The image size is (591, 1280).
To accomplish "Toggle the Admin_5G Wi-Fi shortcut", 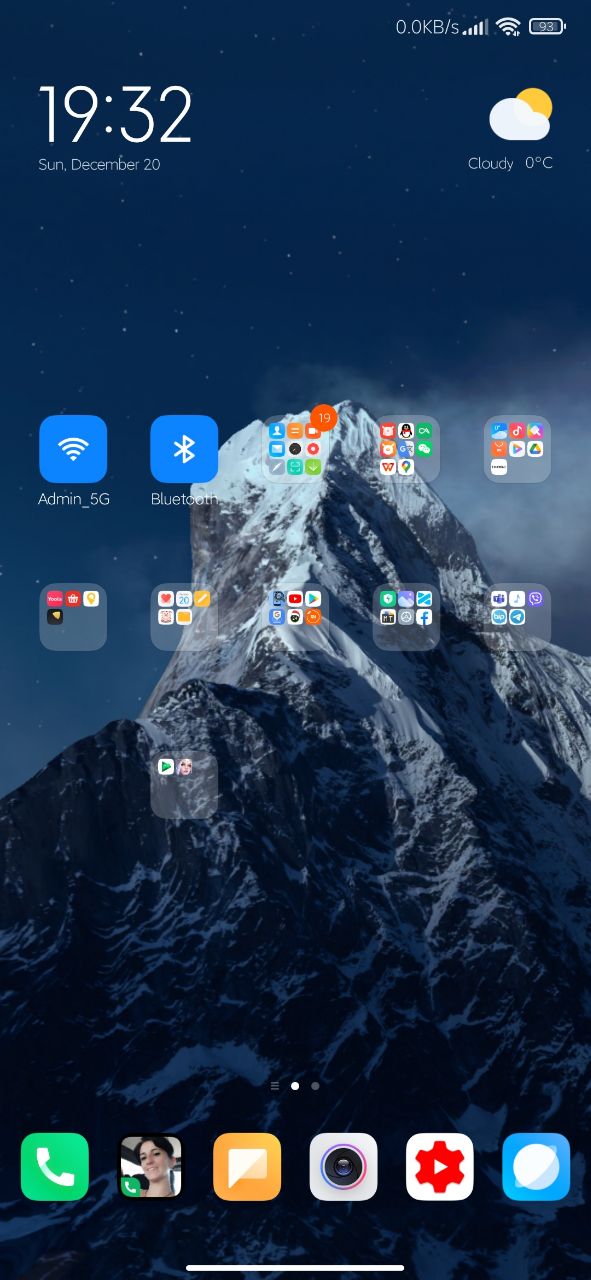I will [x=73, y=449].
